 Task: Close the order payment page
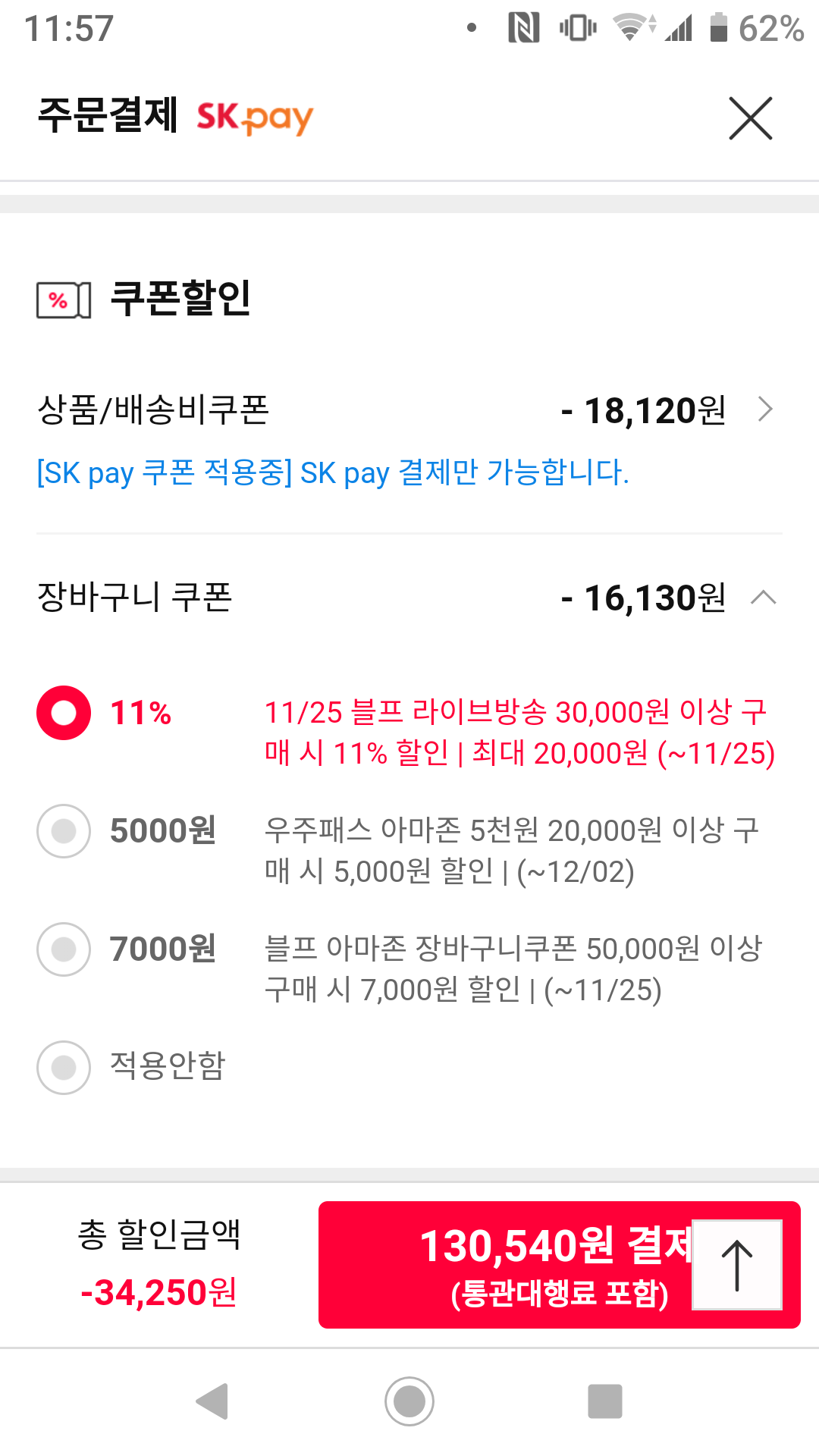pos(750,118)
